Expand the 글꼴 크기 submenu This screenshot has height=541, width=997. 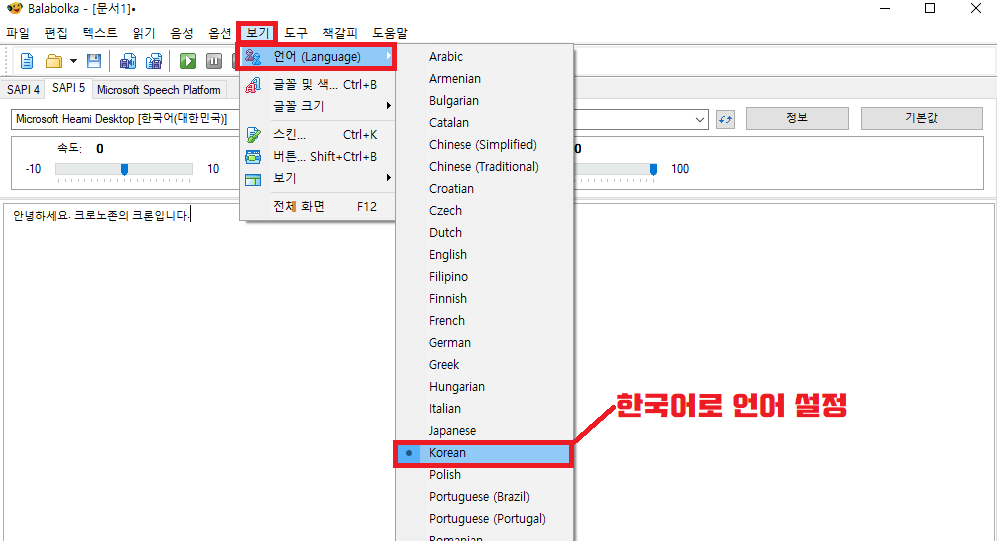click(x=317, y=106)
